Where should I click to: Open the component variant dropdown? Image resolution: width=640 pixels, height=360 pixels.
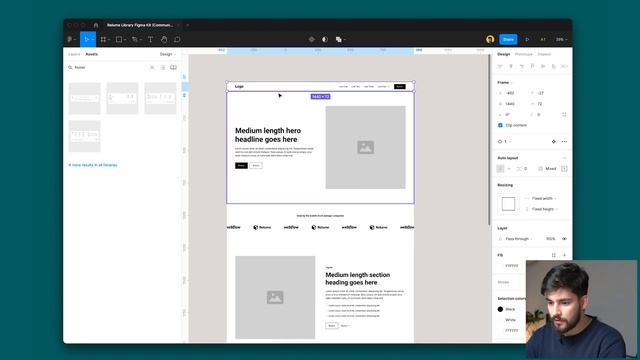coord(505,142)
